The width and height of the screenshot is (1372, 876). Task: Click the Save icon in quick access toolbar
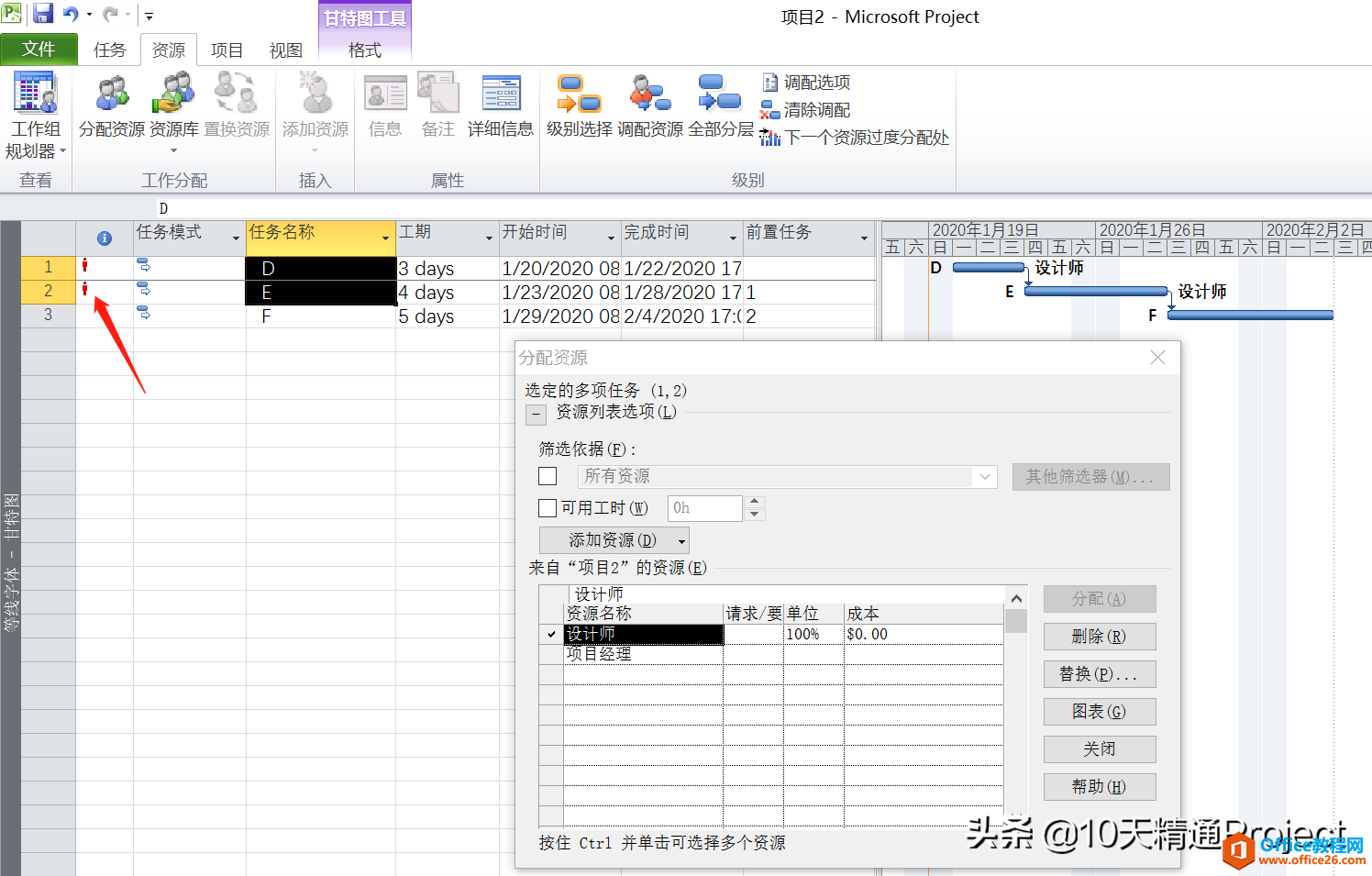point(43,14)
